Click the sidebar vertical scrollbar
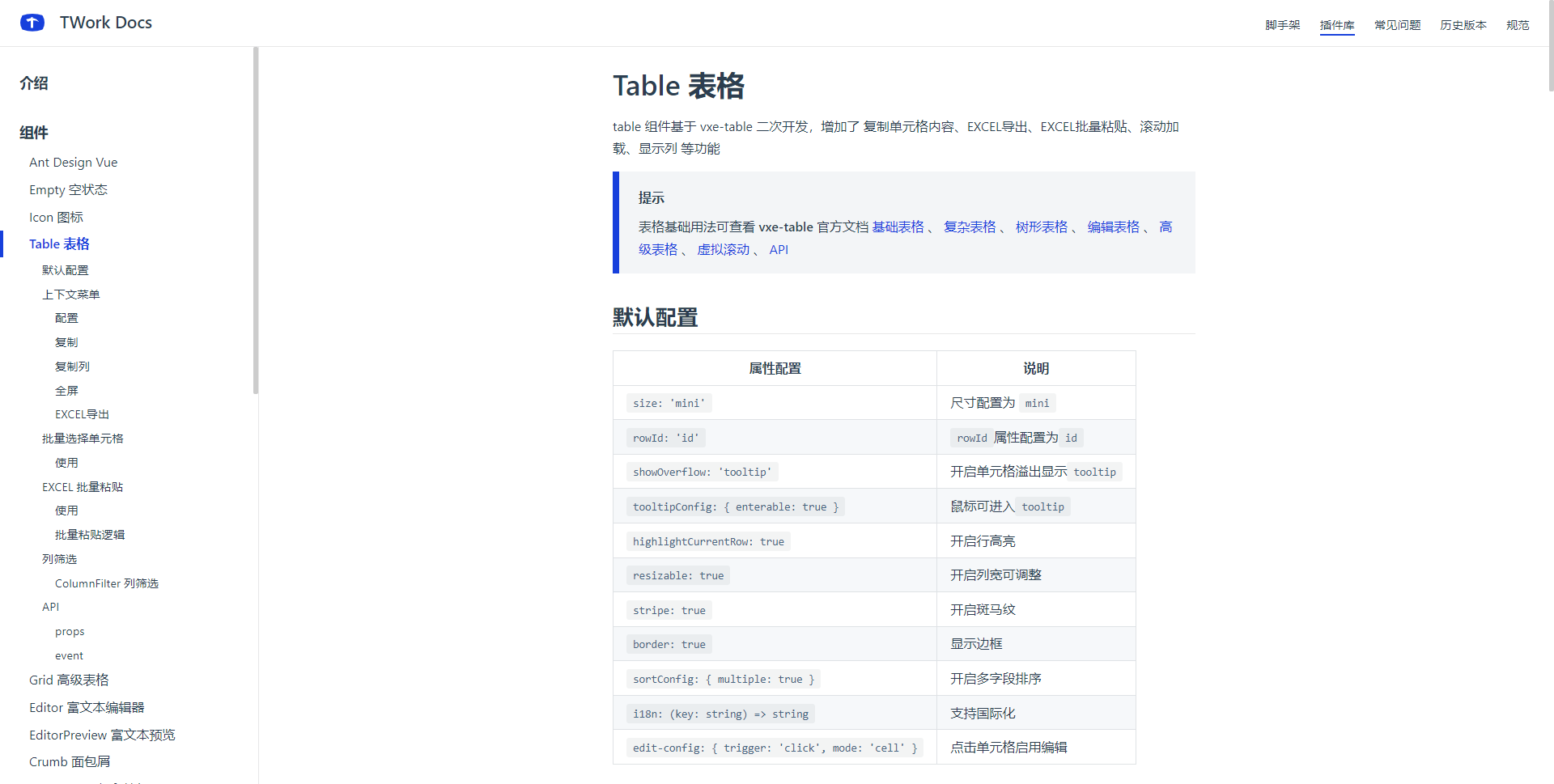The width and height of the screenshot is (1554, 784). (256, 220)
